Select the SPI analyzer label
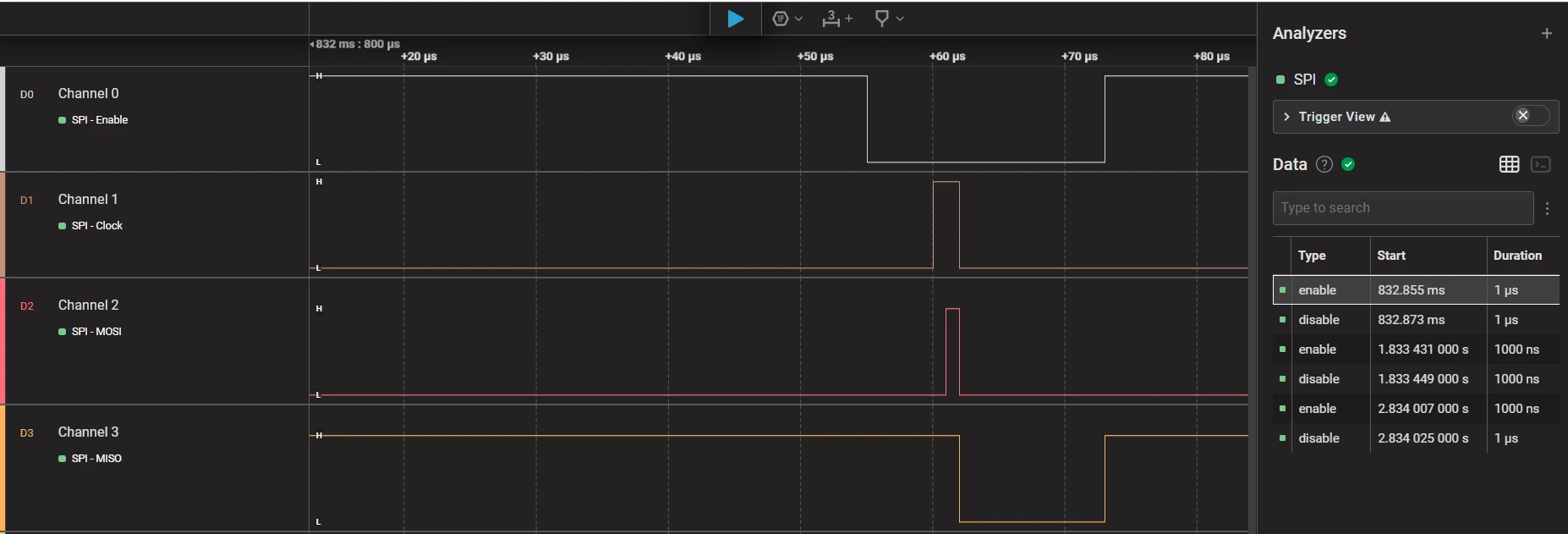 tap(1304, 80)
